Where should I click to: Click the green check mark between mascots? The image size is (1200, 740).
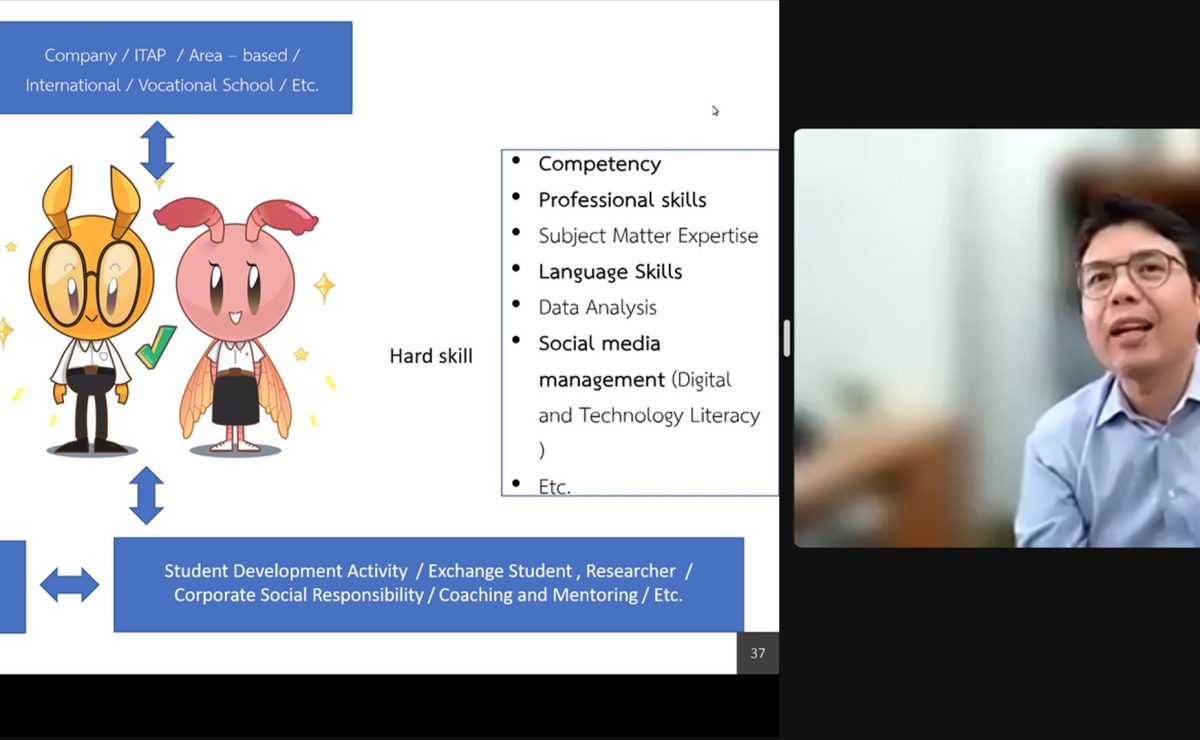point(156,347)
